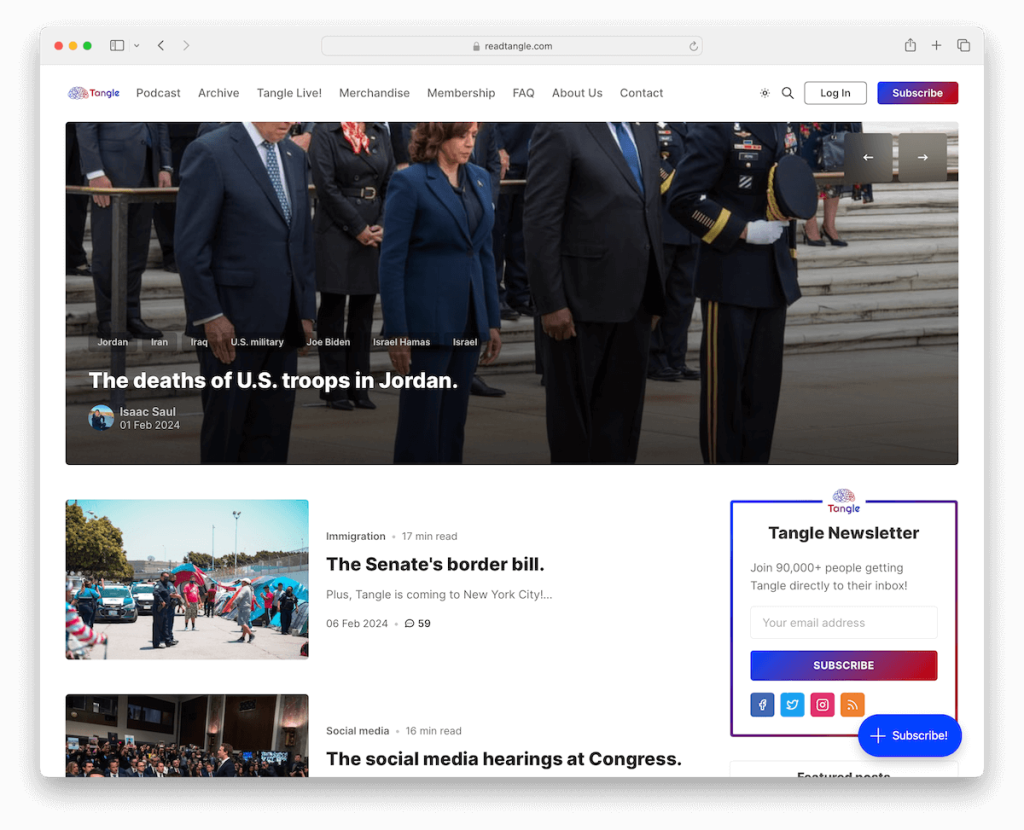Show previous featured slide arrow

868,157
